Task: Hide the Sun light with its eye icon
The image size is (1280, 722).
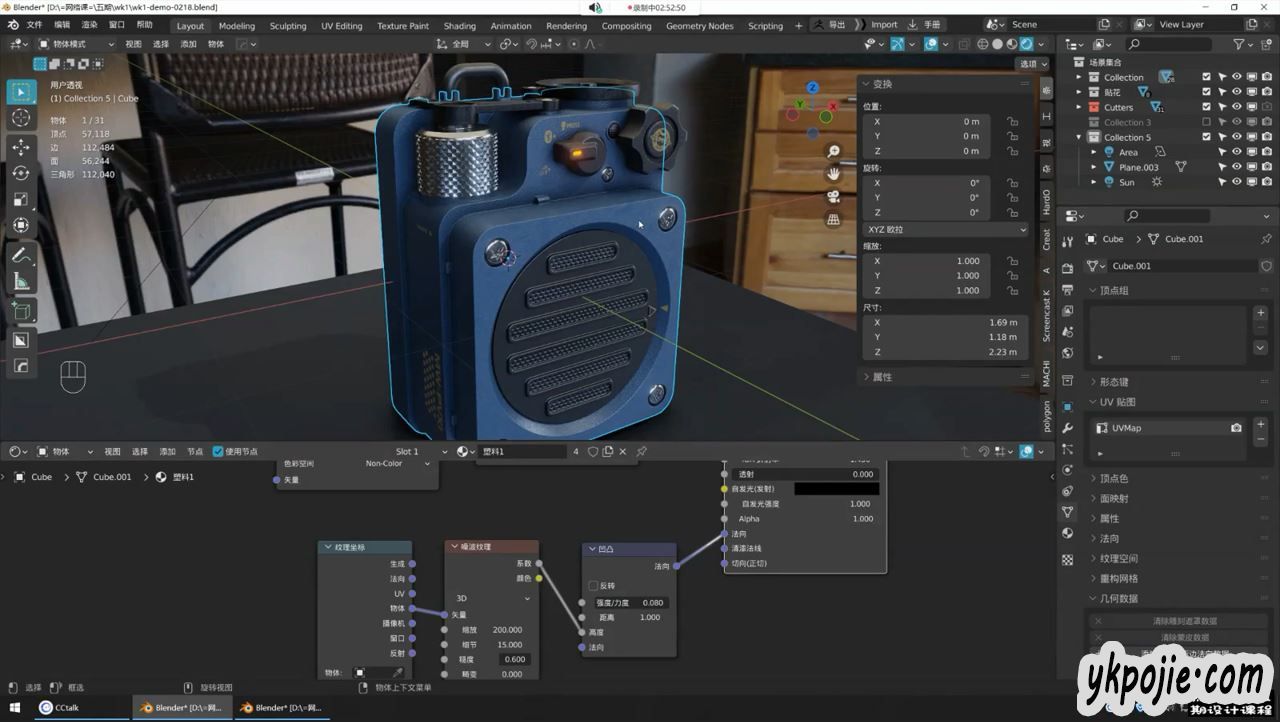Action: click(x=1236, y=182)
